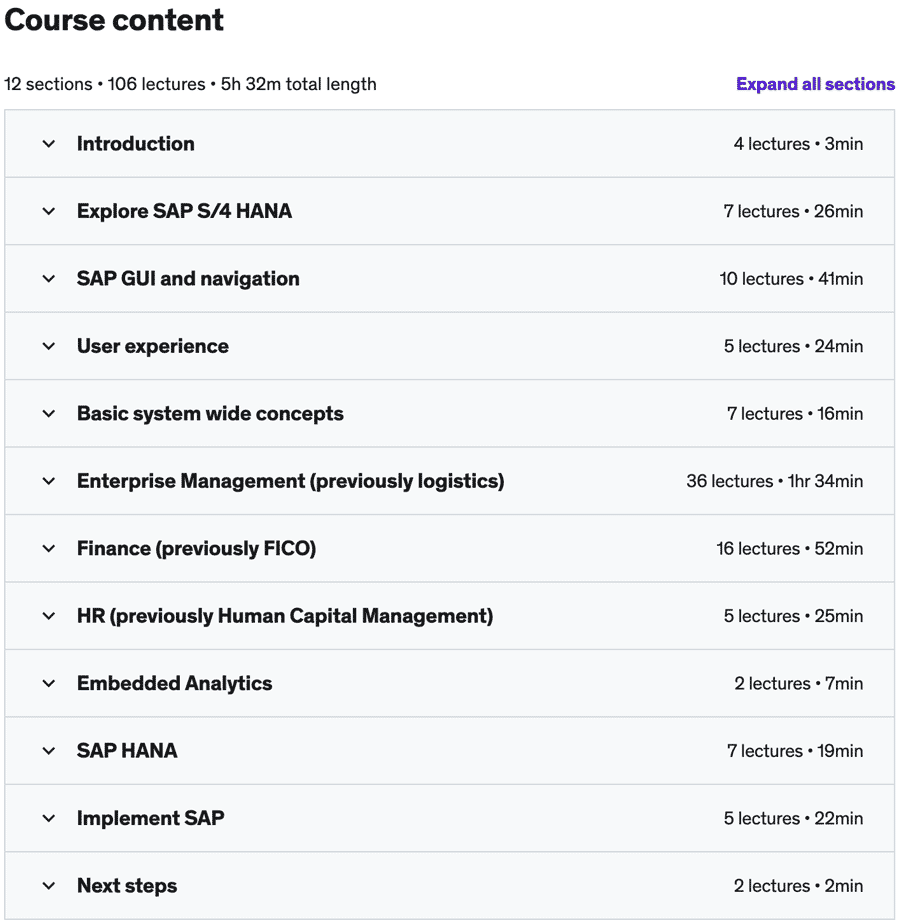The width and height of the screenshot is (900, 924).
Task: Open Enterprise Management (previously logistics) title
Action: click(290, 481)
